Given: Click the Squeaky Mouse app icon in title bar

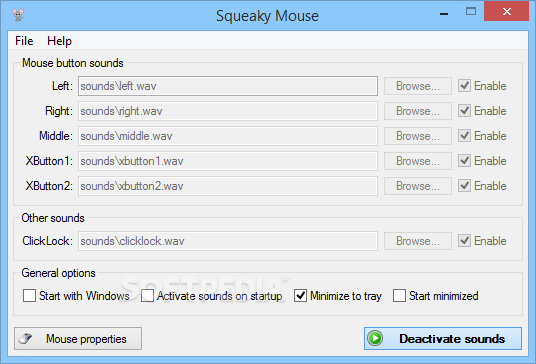Looking at the screenshot, I should [18, 15].
